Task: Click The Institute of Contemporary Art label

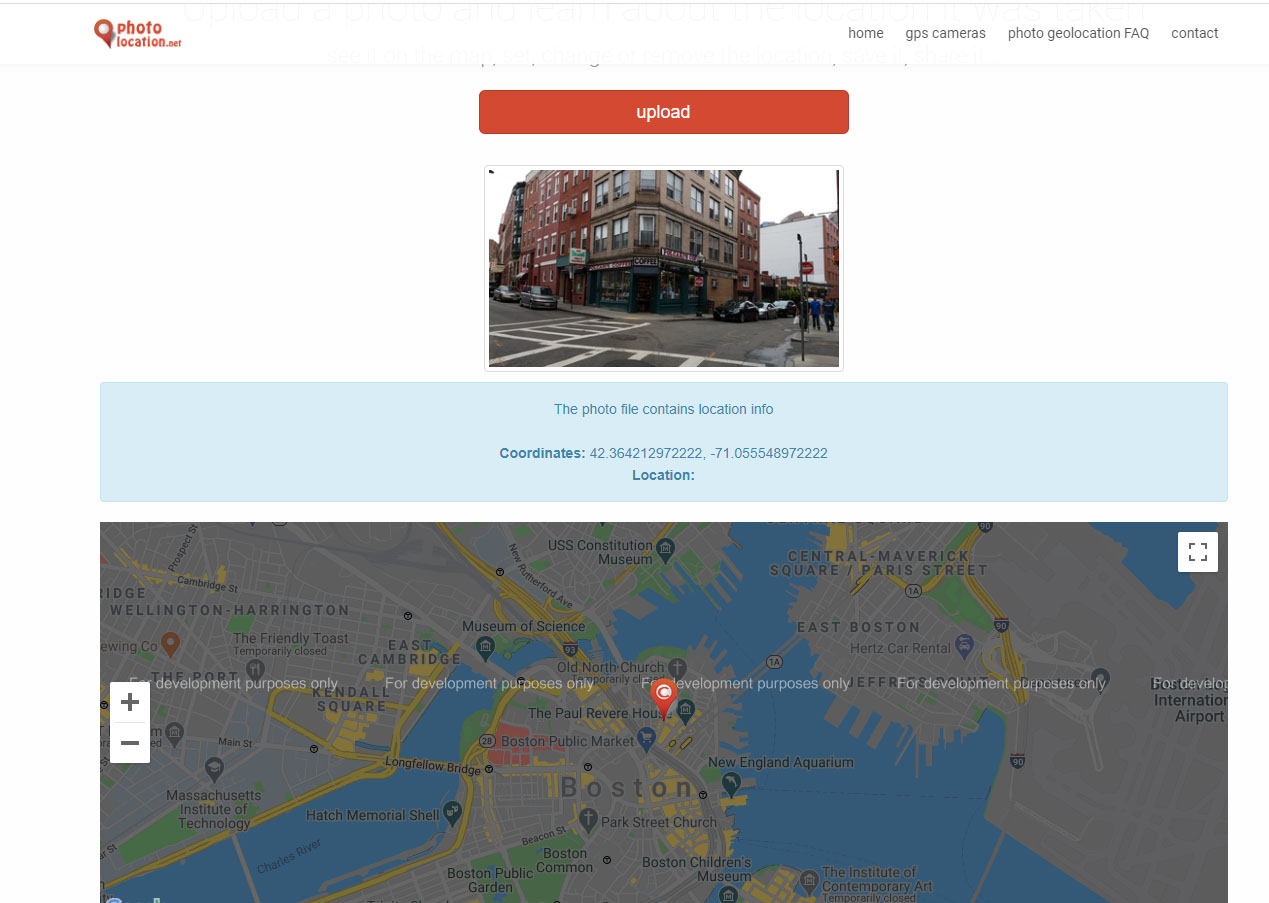Action: pos(877,879)
